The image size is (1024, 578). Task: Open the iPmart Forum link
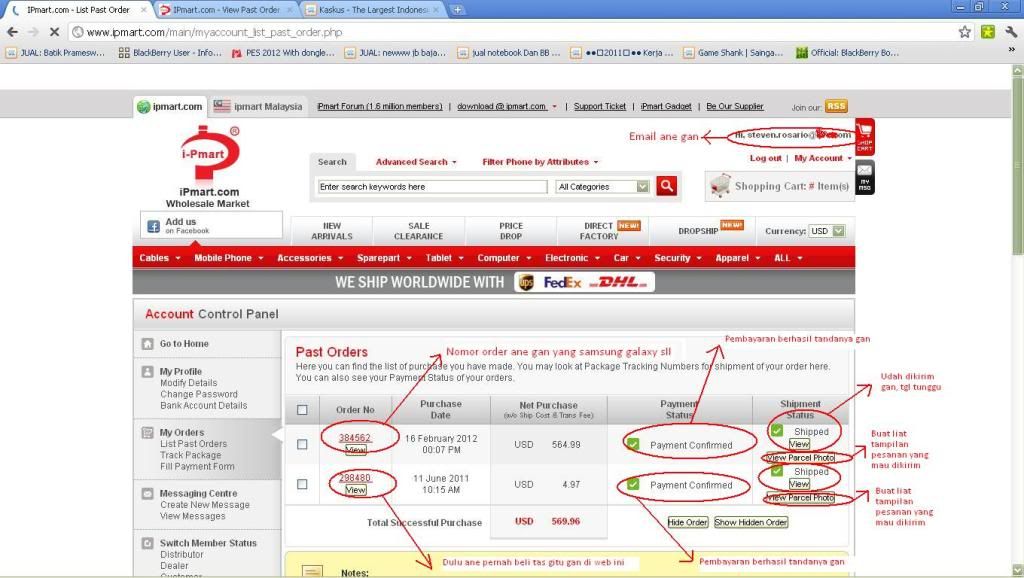click(379, 106)
